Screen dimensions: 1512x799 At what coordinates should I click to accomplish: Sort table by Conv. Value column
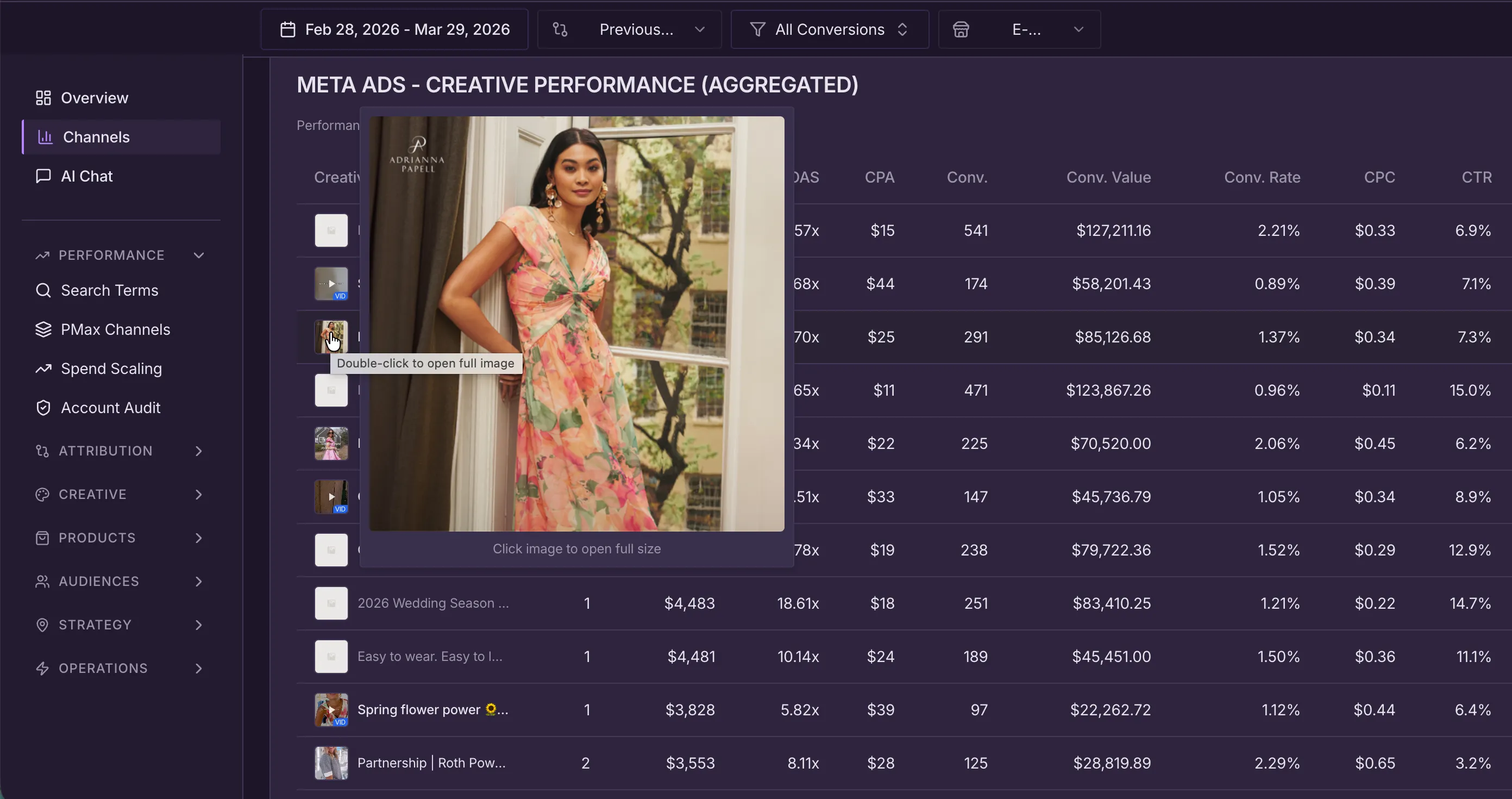(1108, 177)
